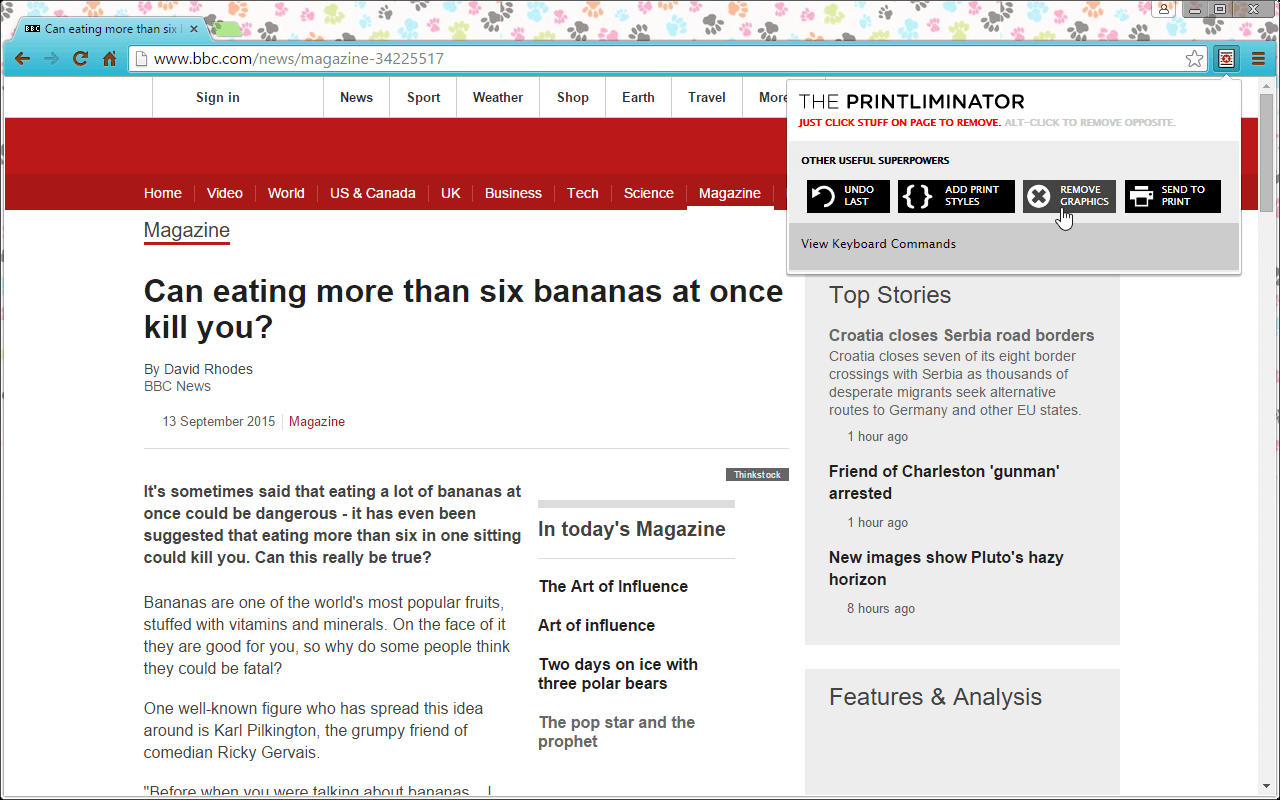
Task: Click the BBC Sign in link
Action: point(218,97)
